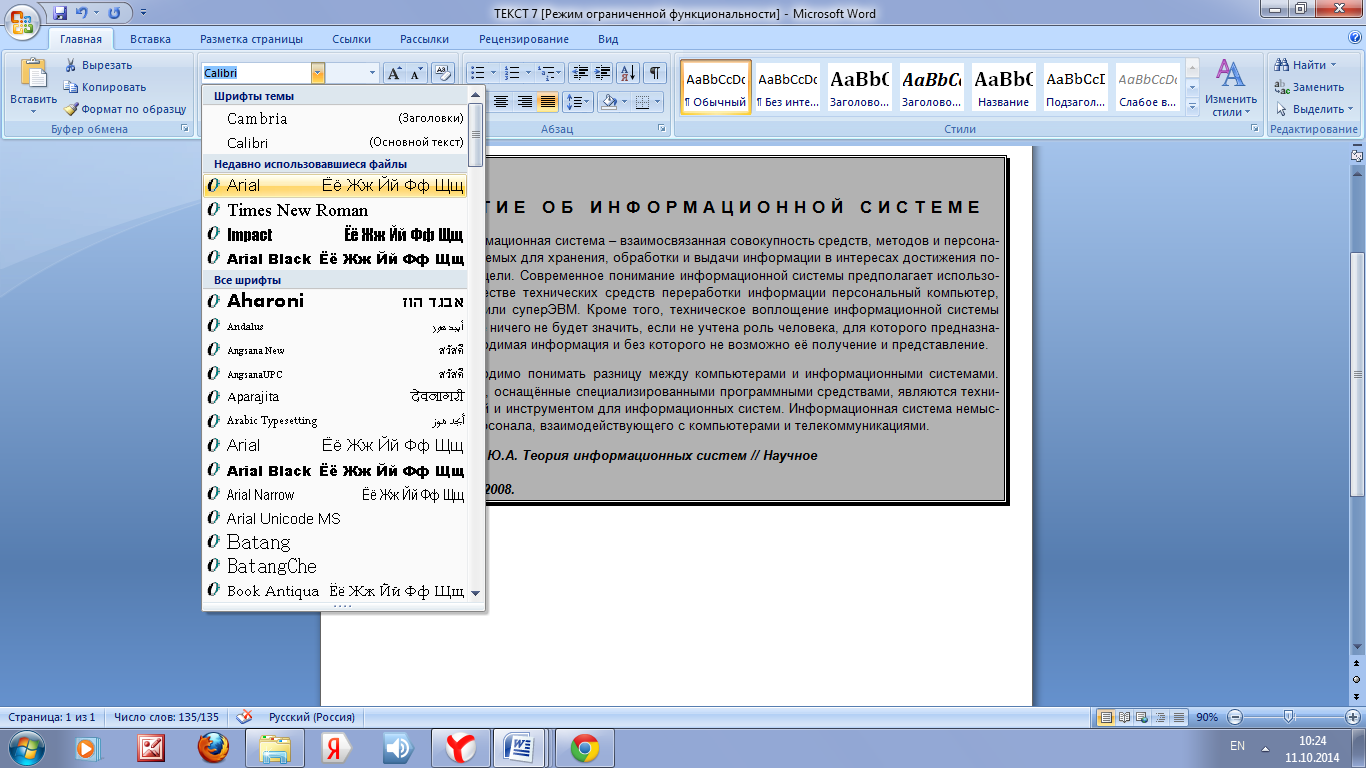Screen dimensions: 1366x768
Task: Switch to the Ссылки tab
Action: point(351,39)
